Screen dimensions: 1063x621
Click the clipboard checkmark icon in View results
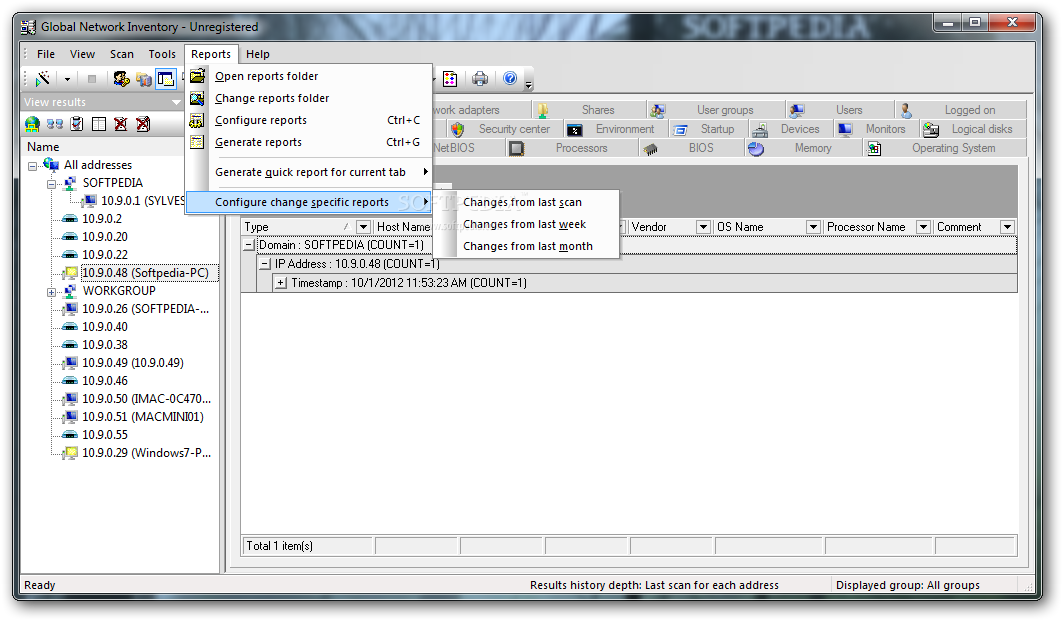coord(77,124)
